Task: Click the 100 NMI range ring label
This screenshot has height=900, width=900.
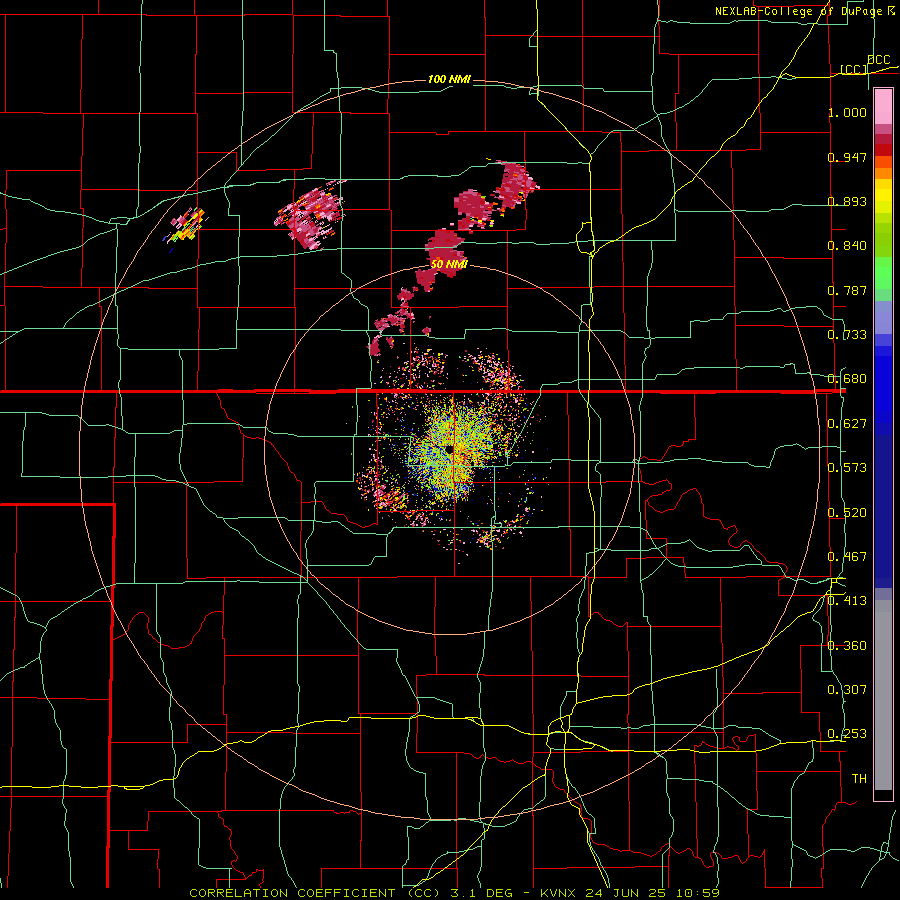Action: coord(449,79)
